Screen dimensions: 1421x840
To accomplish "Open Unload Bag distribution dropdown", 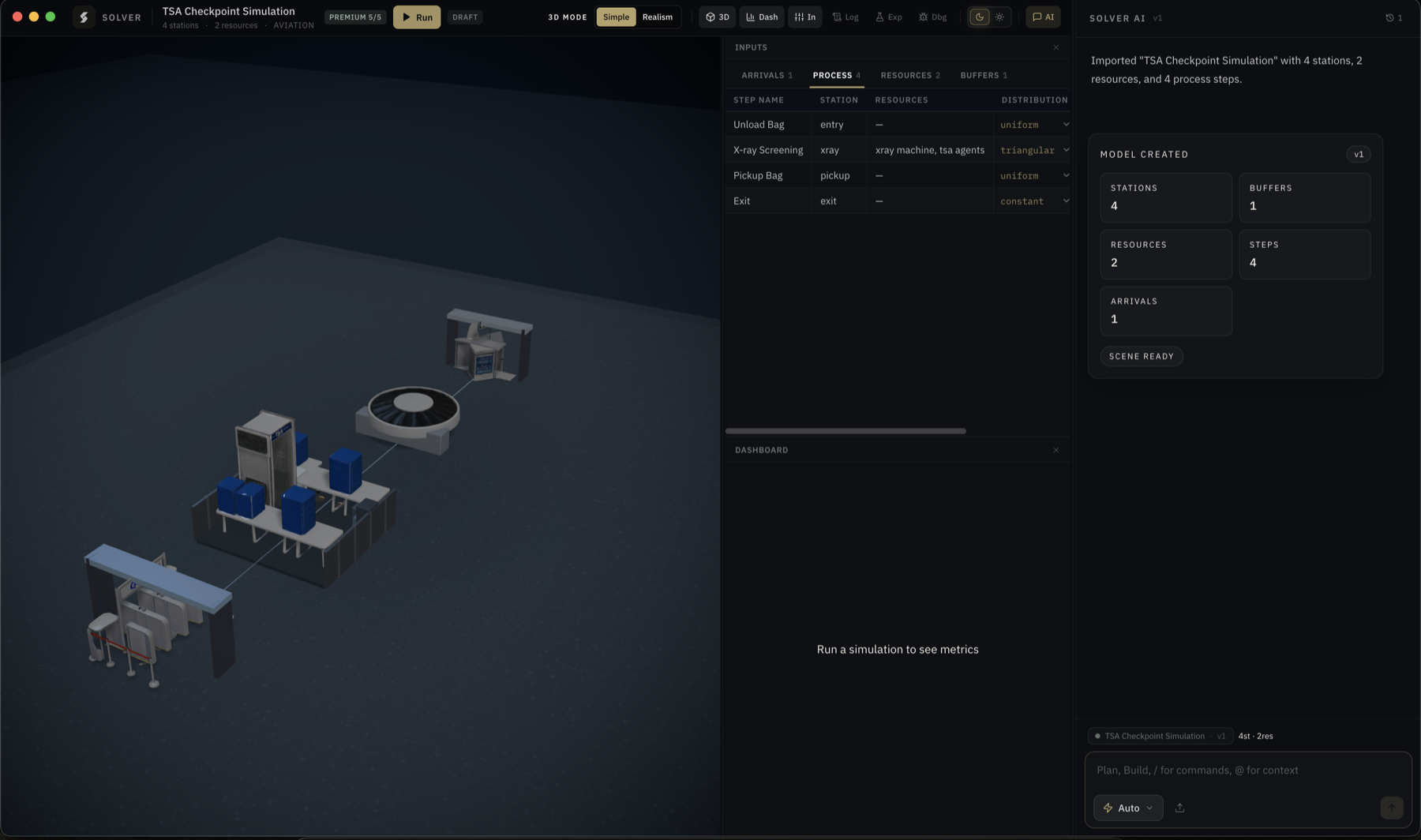I will 1034,125.
